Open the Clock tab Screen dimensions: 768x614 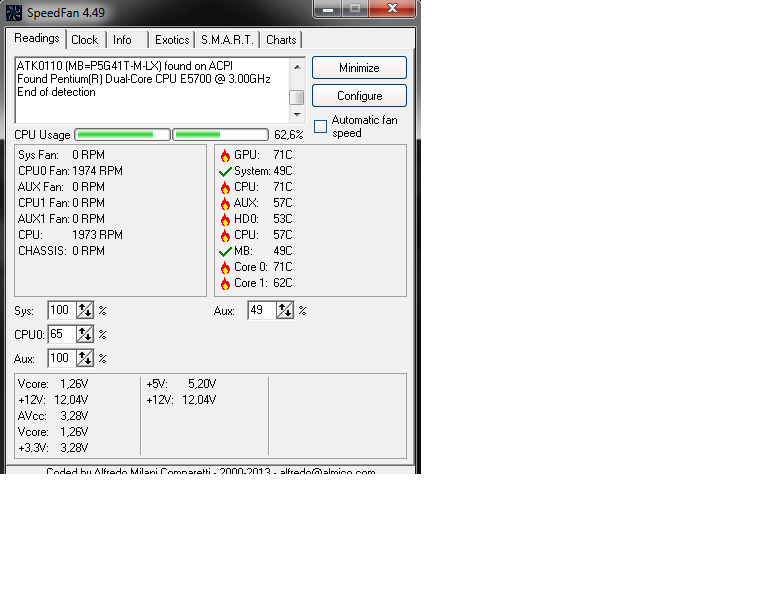(85, 40)
